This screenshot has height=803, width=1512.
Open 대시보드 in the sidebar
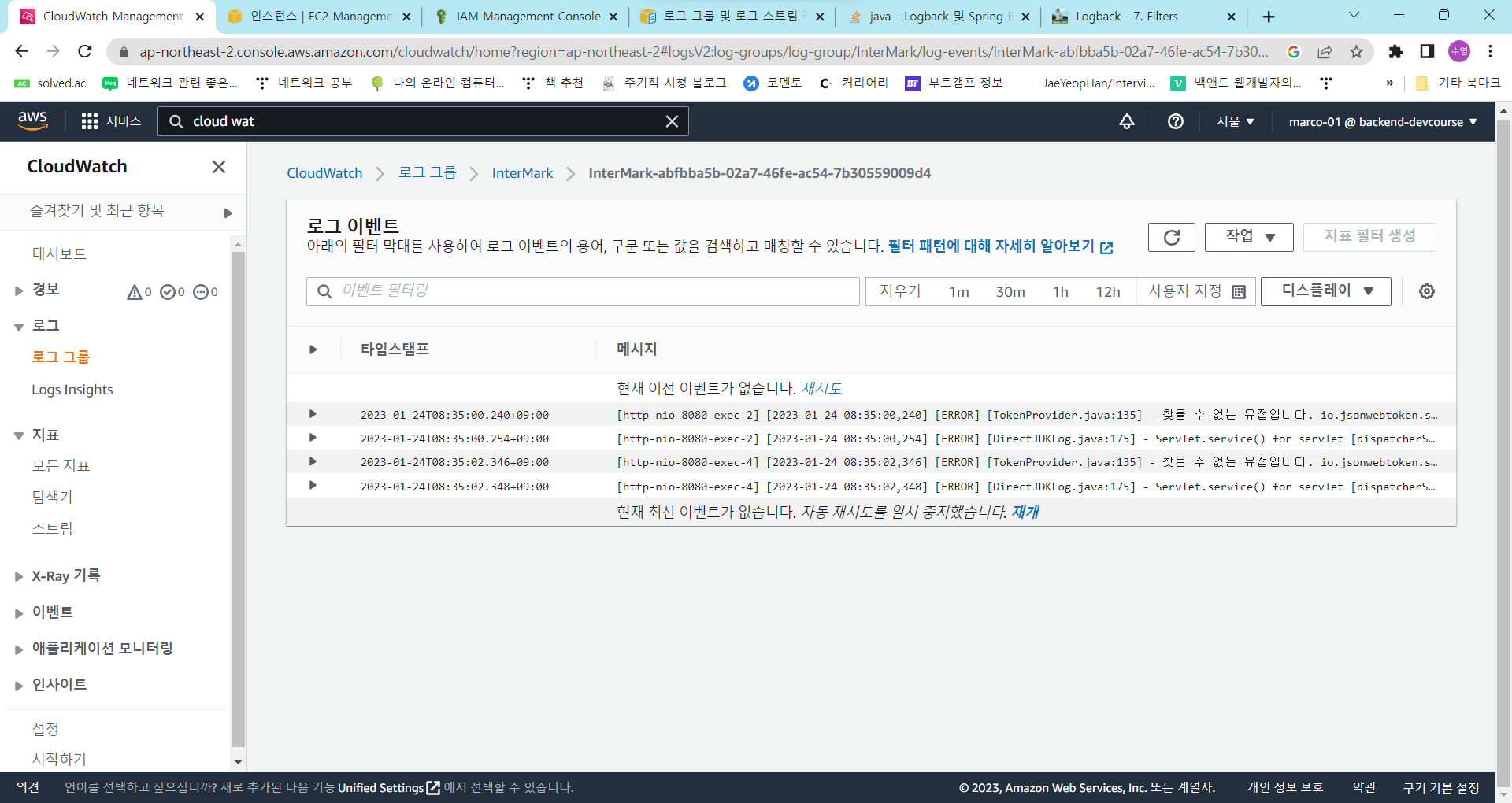(59, 253)
